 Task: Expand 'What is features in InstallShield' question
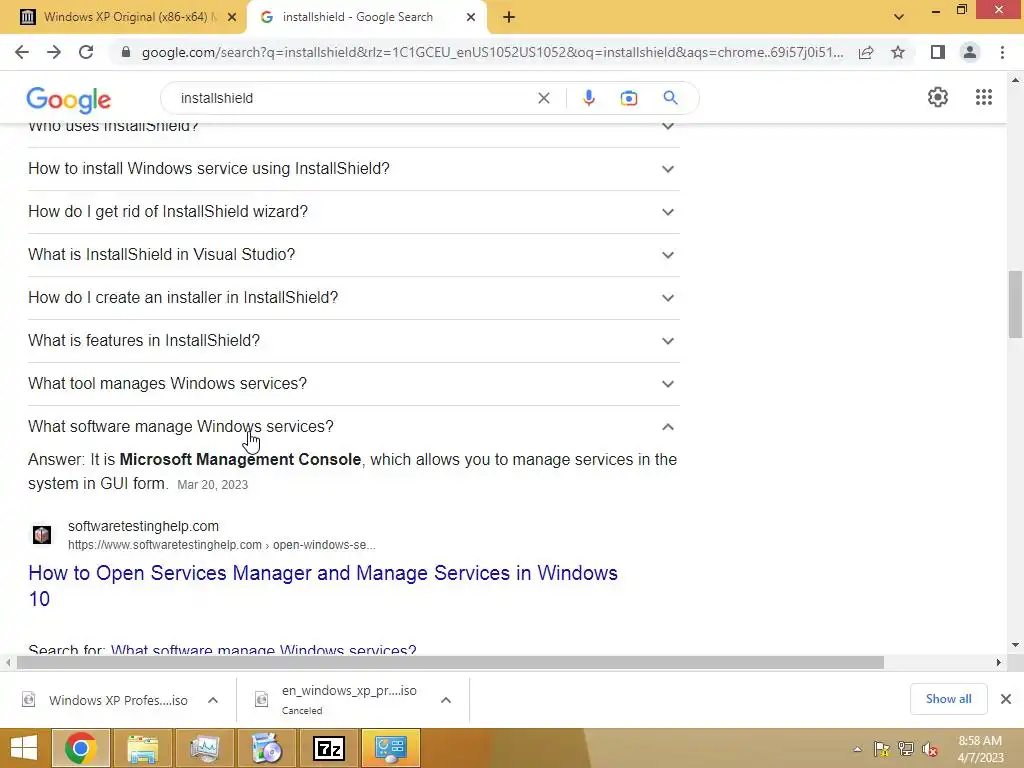[353, 341]
